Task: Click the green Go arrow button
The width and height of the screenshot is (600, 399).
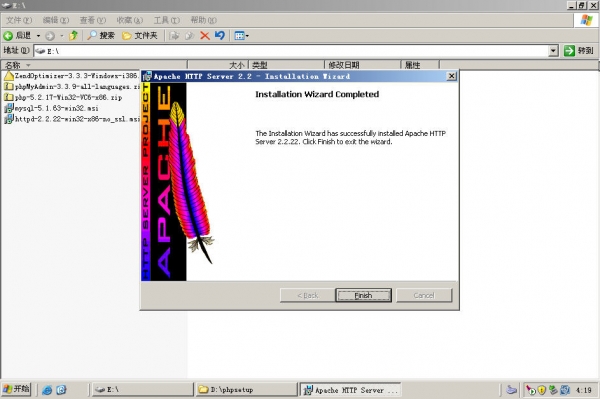Action: (x=569, y=50)
